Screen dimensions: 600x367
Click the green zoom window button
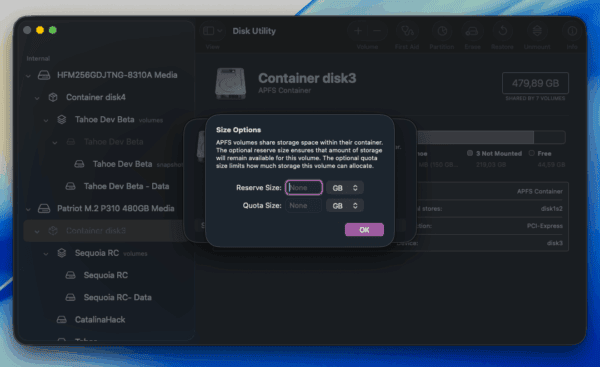[x=53, y=30]
